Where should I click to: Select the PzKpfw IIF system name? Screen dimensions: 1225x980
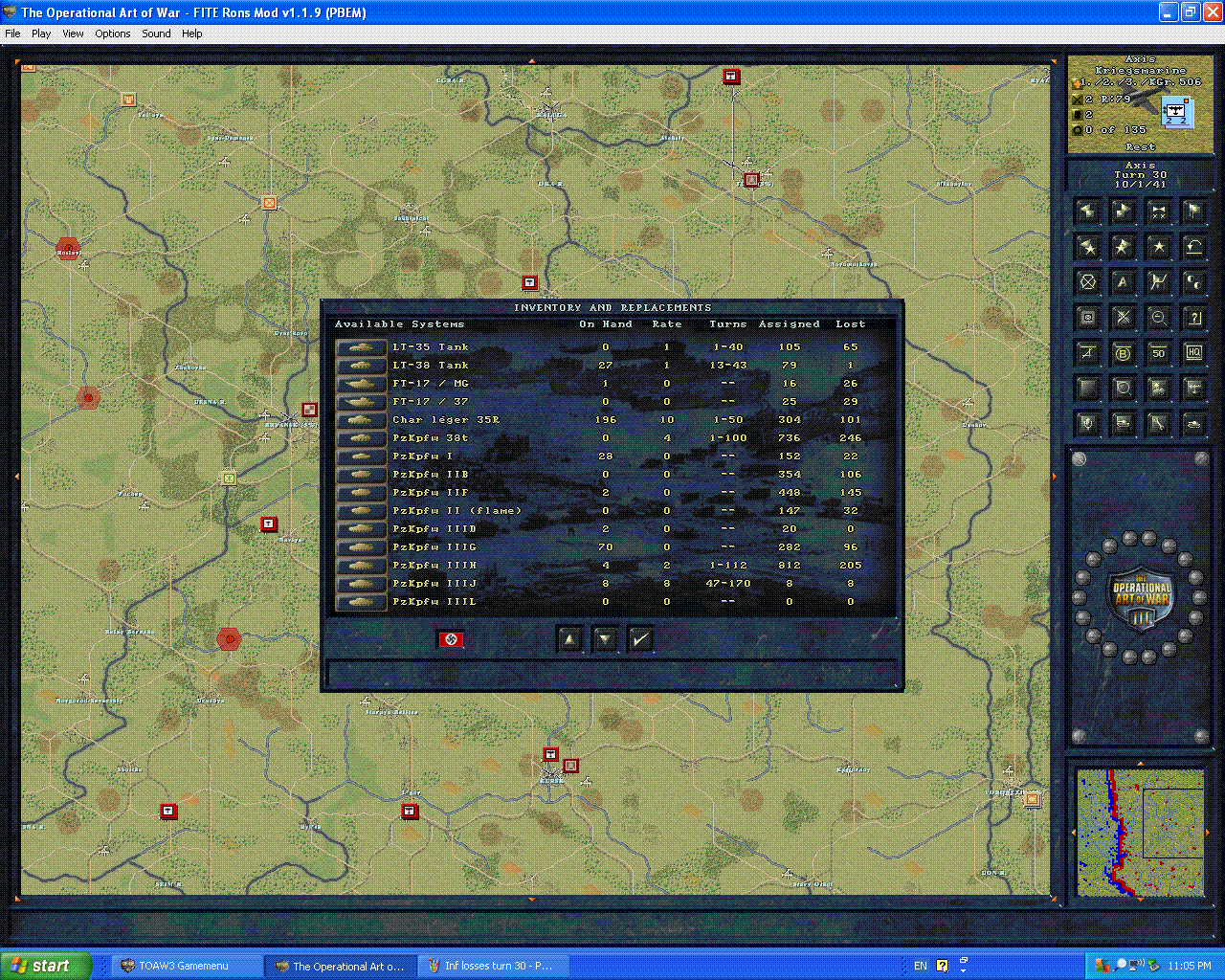(430, 493)
